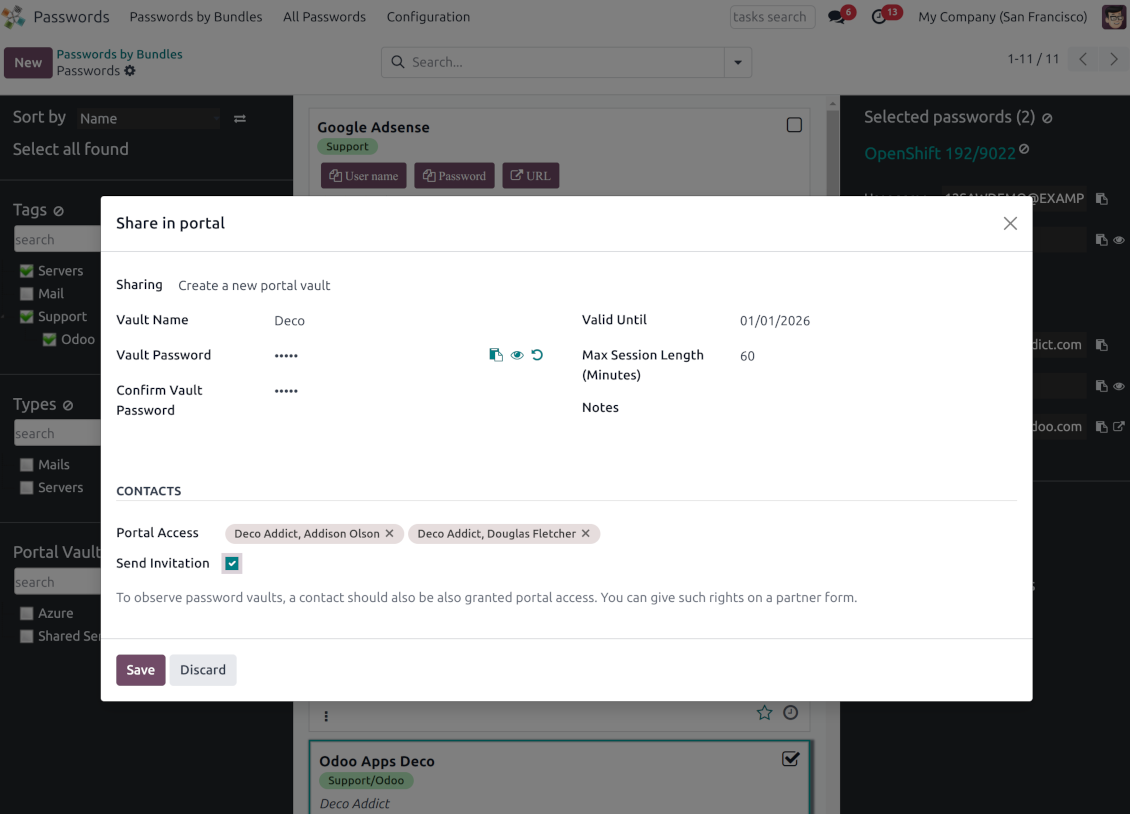Regenerate vault password with refresh icon
1130x814 pixels.
537,354
